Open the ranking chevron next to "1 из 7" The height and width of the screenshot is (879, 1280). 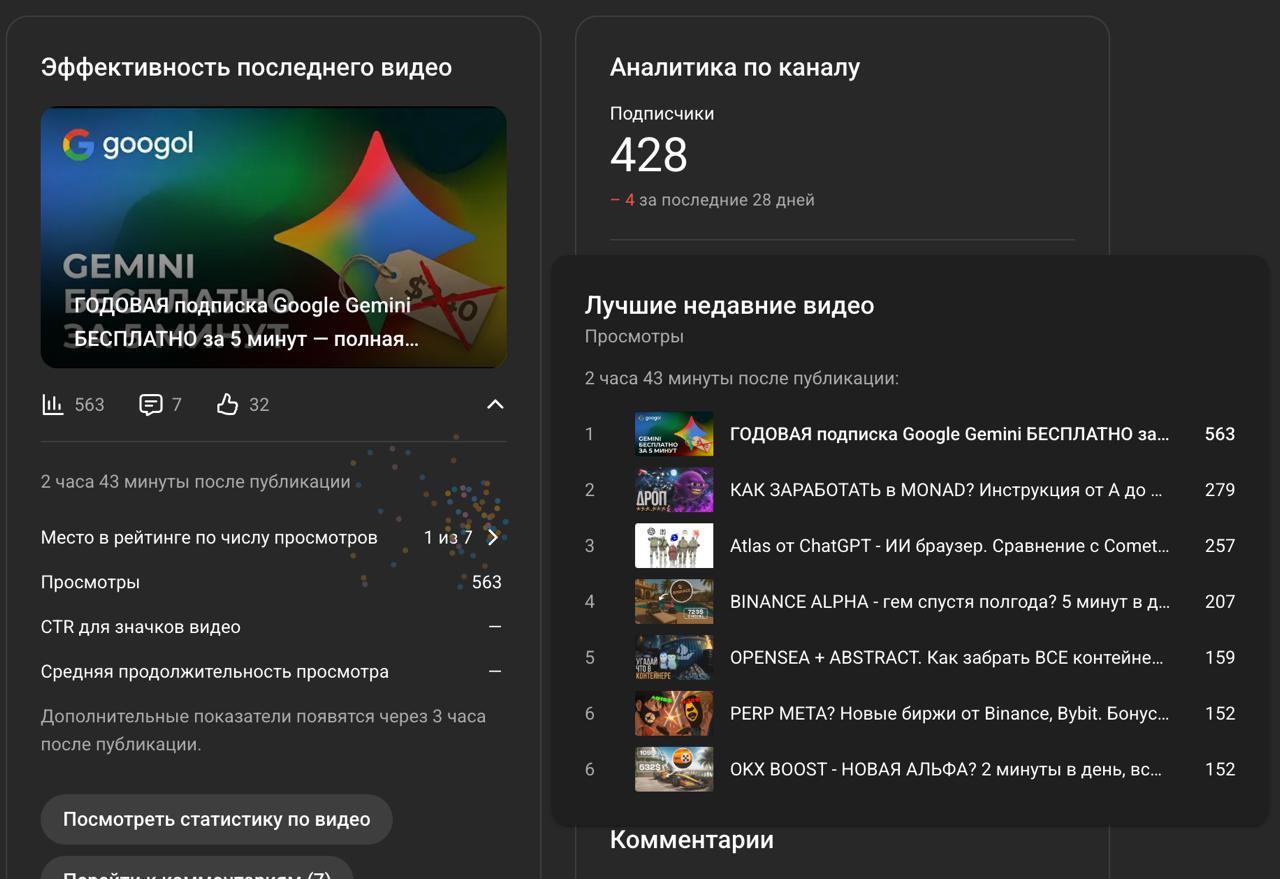[x=493, y=538]
